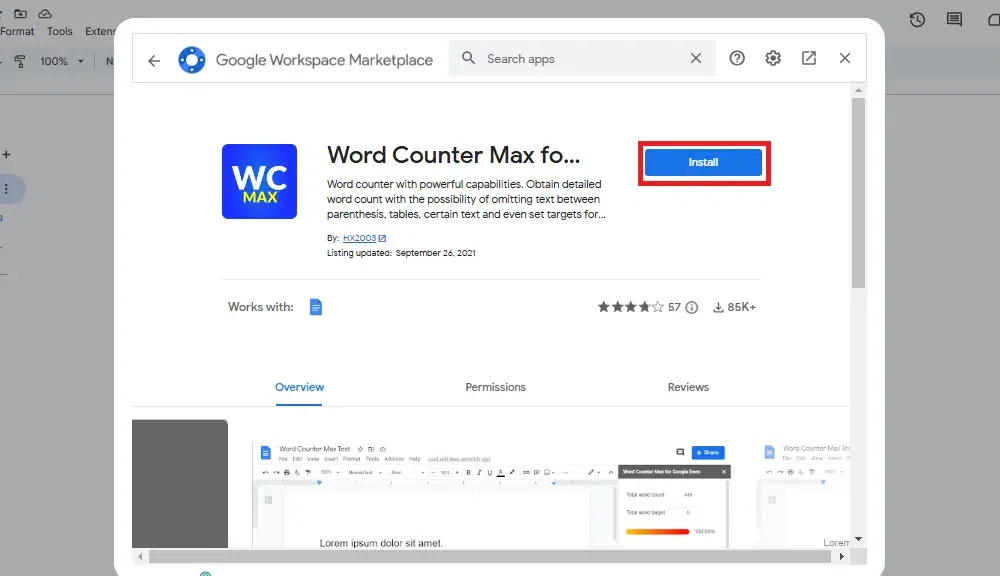Click the star rating display
The width and height of the screenshot is (1000, 576).
tap(630, 307)
